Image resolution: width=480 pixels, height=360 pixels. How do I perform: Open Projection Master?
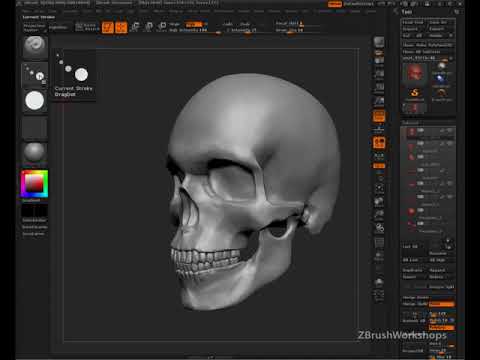tap(34, 28)
